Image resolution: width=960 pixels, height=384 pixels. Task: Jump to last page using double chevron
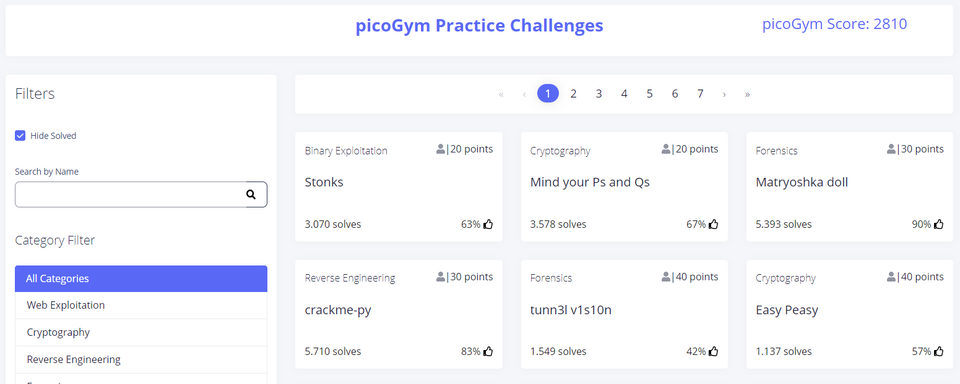click(x=748, y=94)
